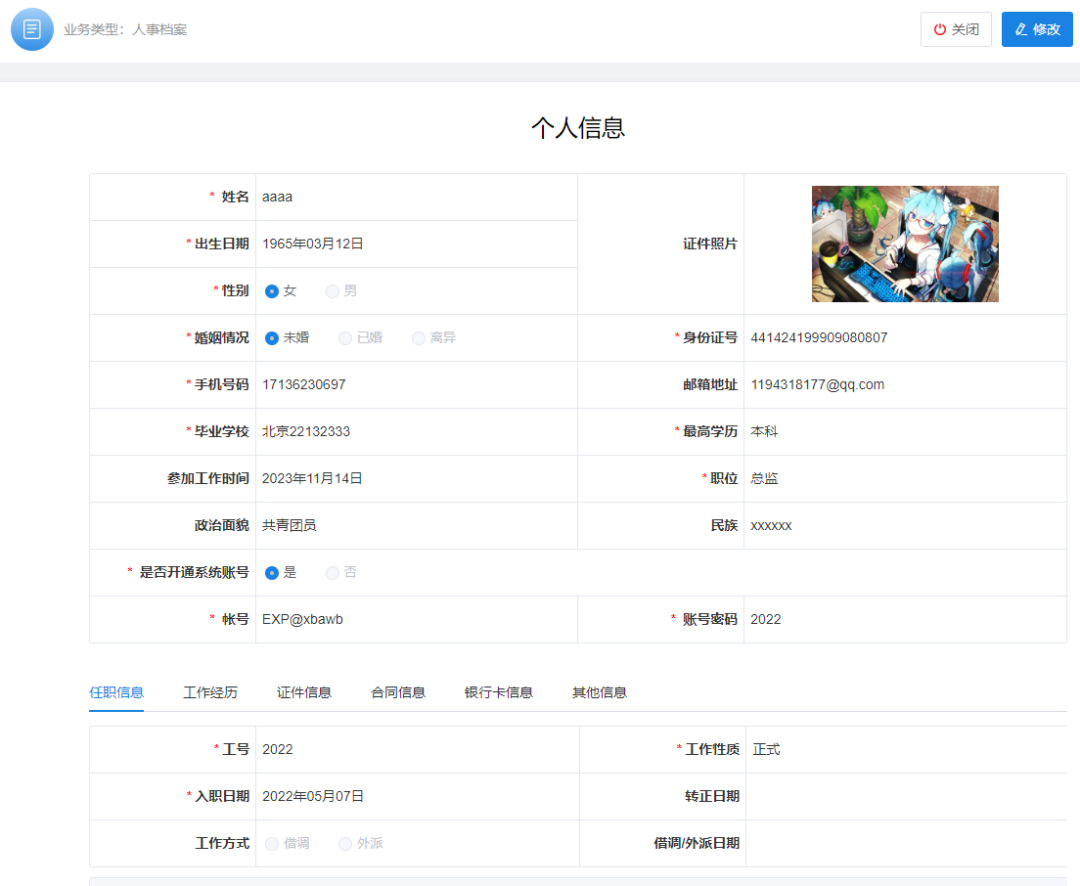The width and height of the screenshot is (1080, 886).
Task: Click ID number 441424199909080807
Action: point(819,338)
